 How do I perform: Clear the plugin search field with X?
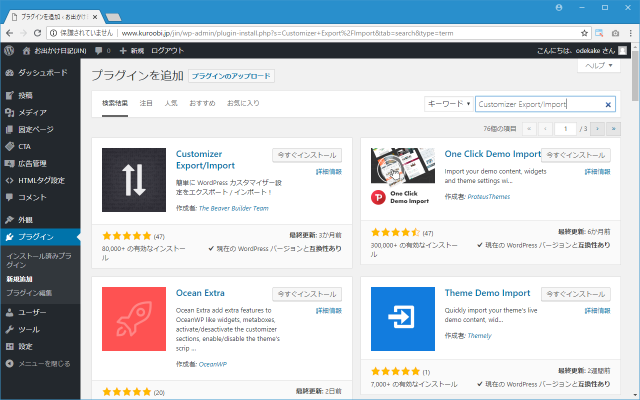click(608, 104)
